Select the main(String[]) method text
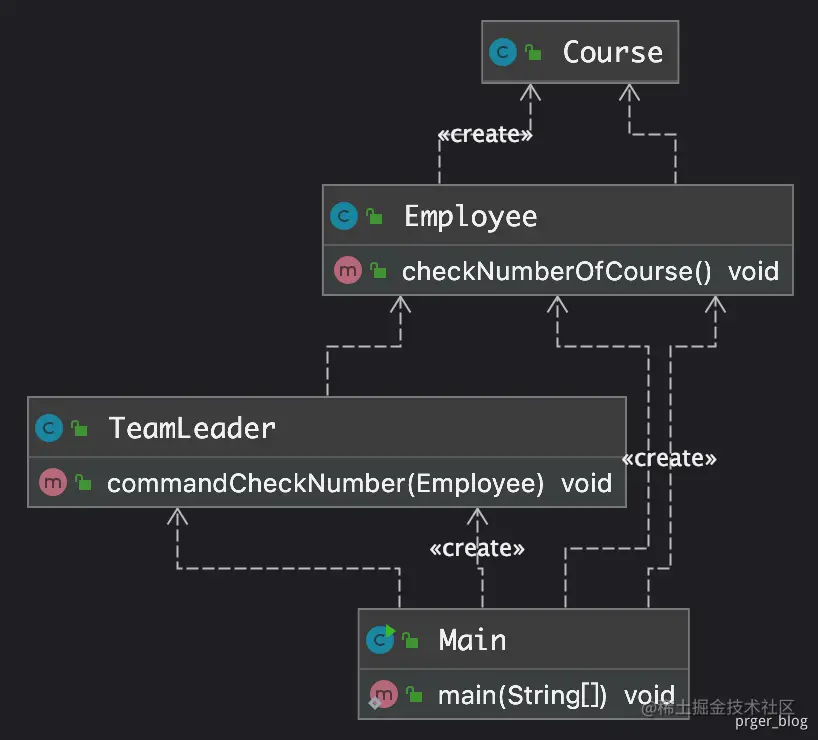This screenshot has height=740, width=818. pos(522,696)
